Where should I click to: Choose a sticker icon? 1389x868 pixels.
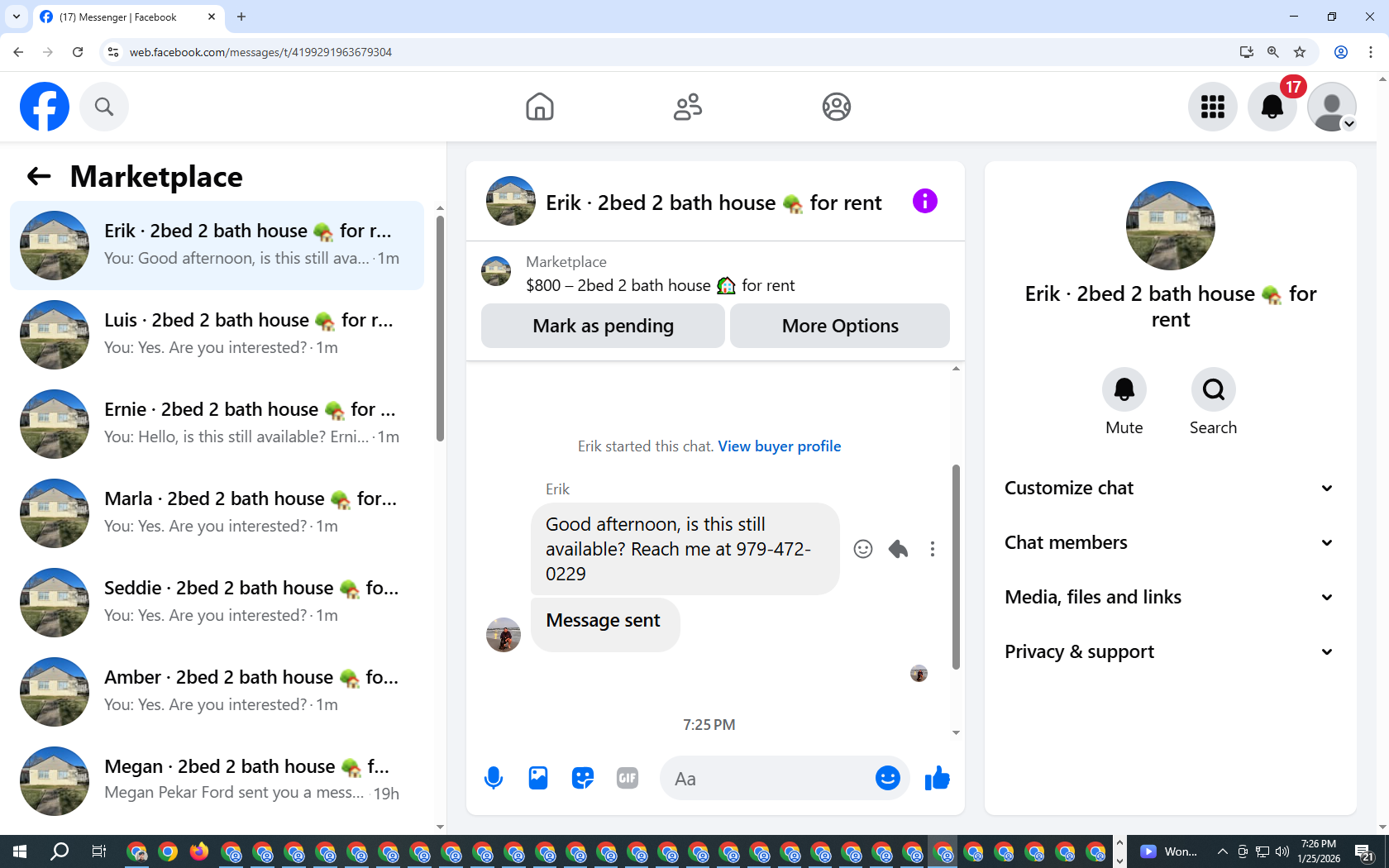583,778
